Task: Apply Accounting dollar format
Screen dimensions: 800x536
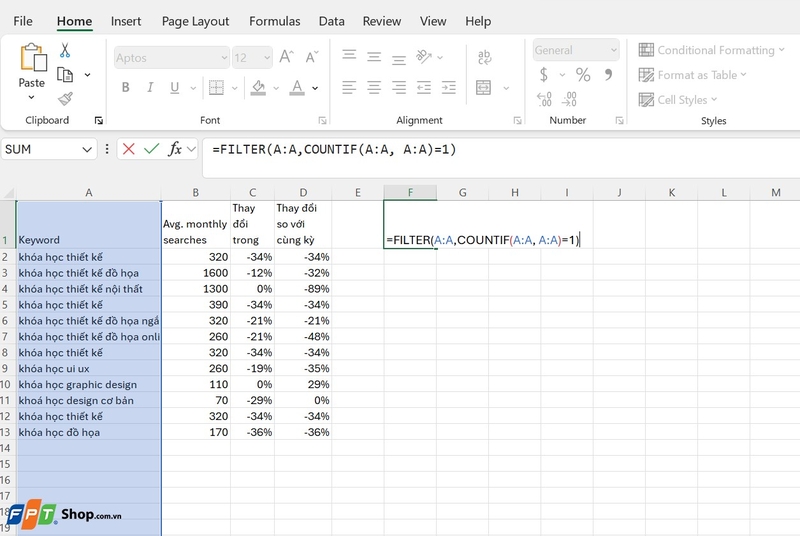Action: tap(544, 75)
